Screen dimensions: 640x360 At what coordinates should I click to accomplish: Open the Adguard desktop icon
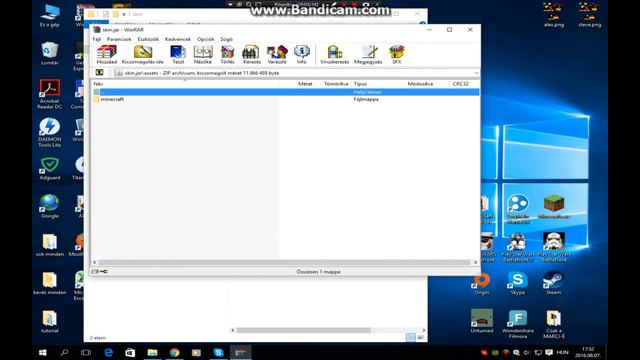point(50,169)
